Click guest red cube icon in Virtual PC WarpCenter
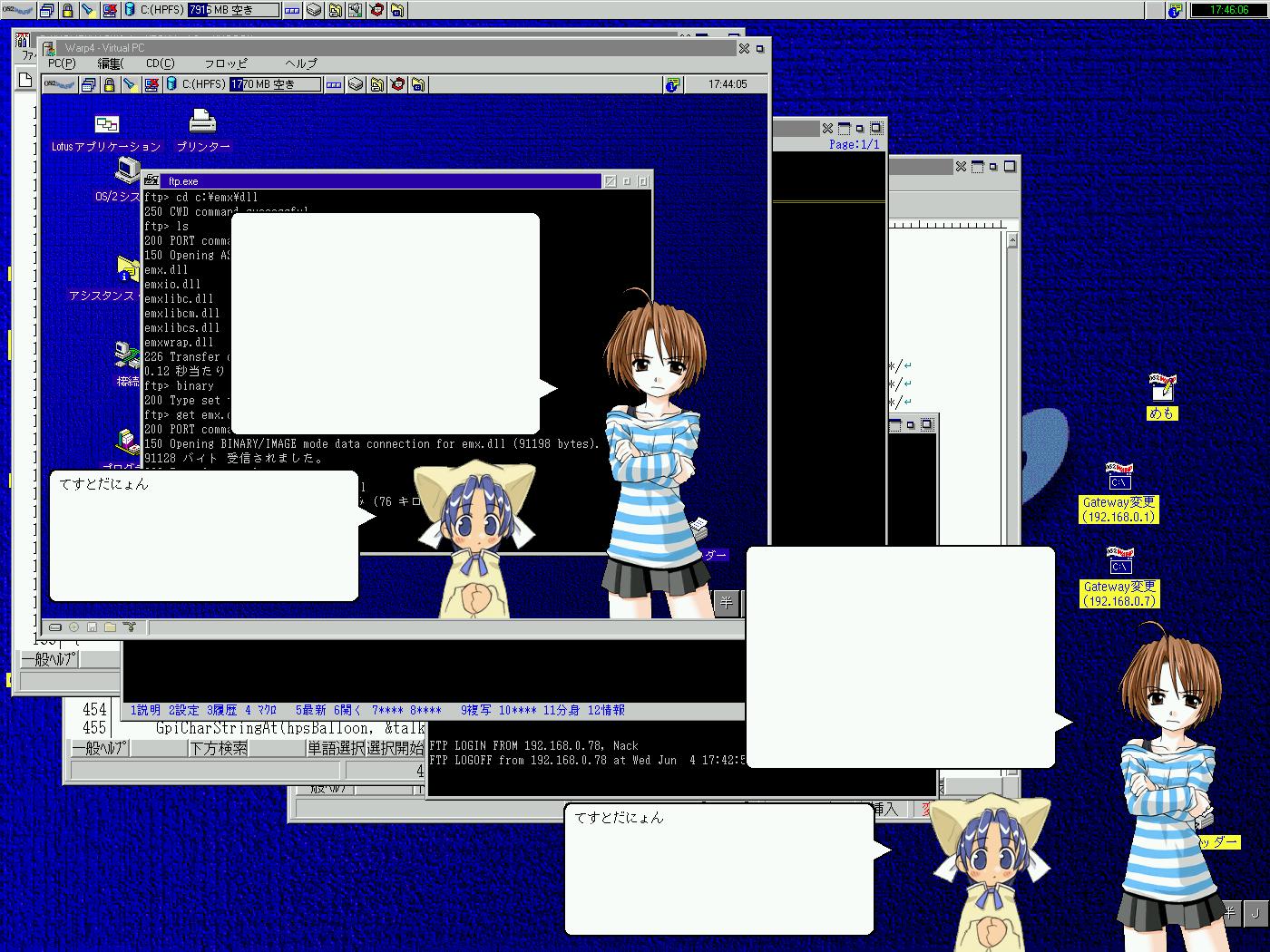 pyautogui.click(x=397, y=84)
